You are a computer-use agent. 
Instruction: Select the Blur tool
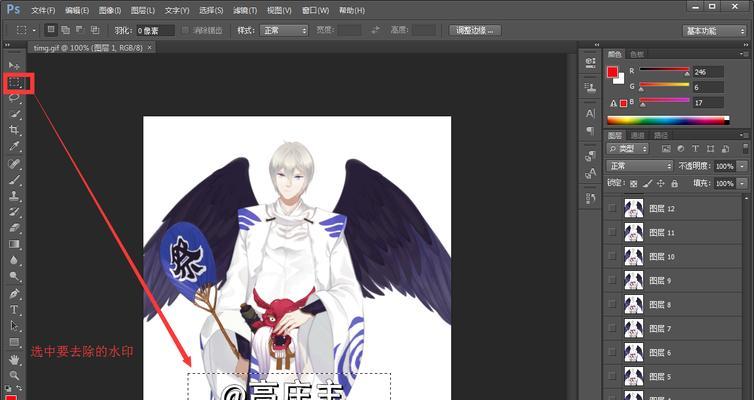tap(14, 261)
